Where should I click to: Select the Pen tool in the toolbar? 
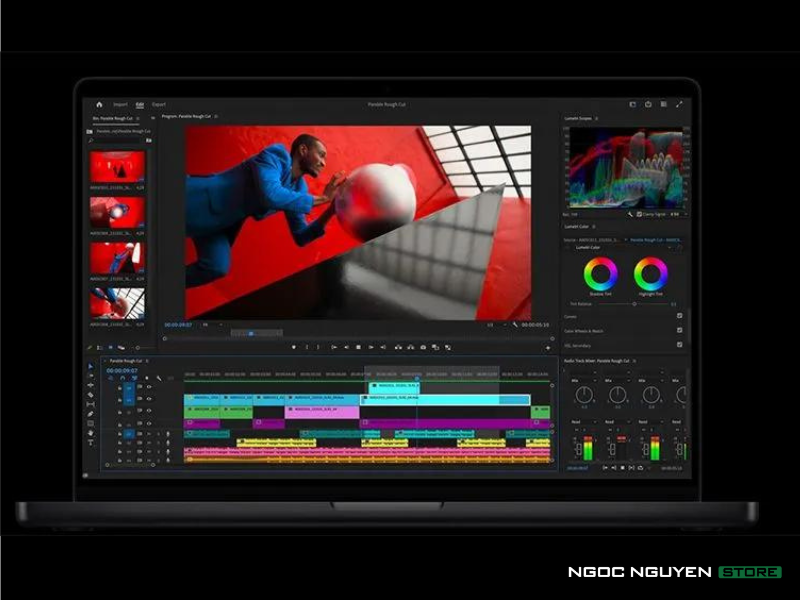click(91, 413)
